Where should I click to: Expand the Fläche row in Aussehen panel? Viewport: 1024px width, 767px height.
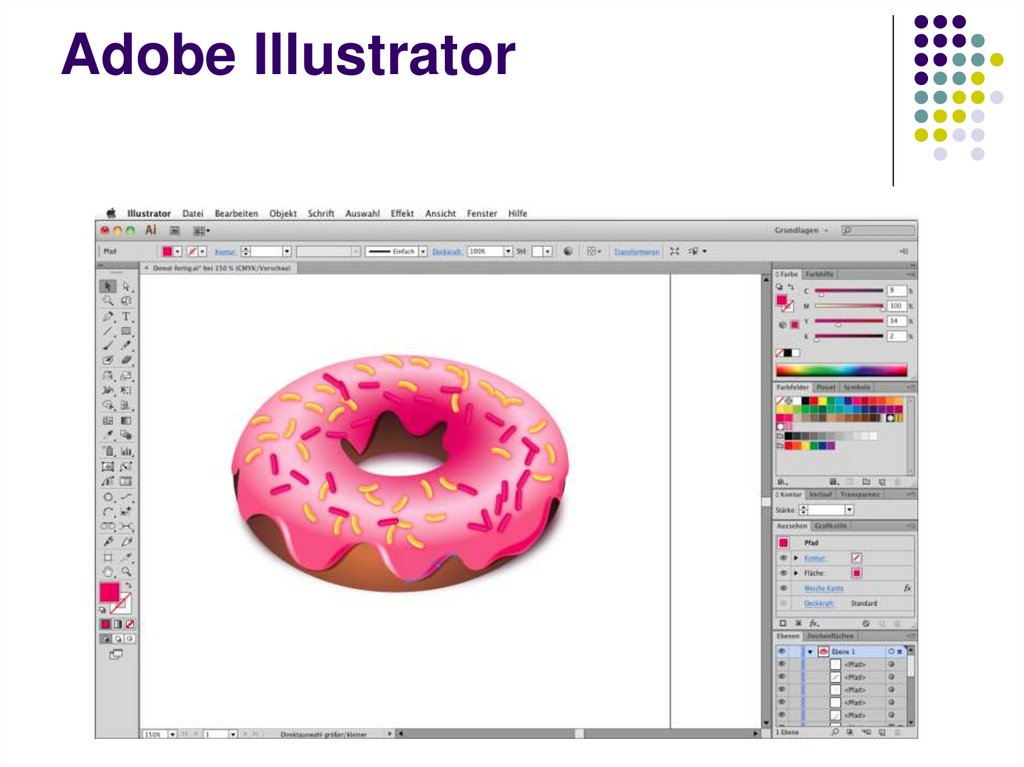click(x=795, y=573)
